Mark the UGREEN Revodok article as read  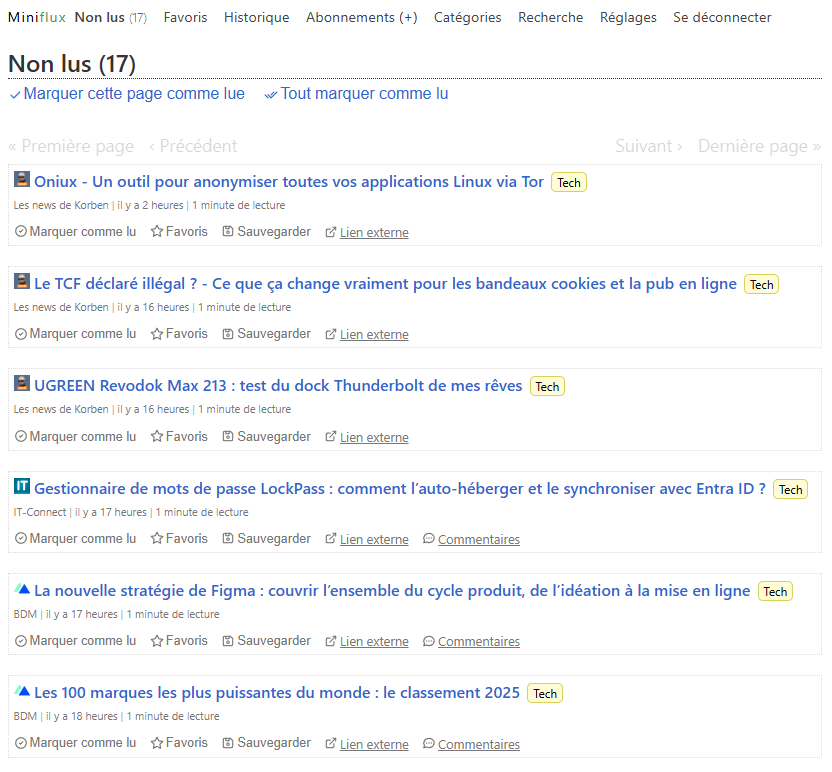tap(75, 437)
